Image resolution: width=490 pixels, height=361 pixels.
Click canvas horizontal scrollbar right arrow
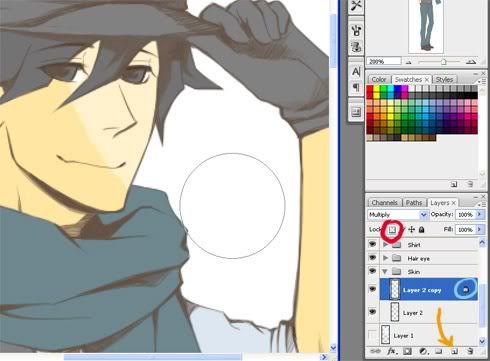tap(323, 357)
